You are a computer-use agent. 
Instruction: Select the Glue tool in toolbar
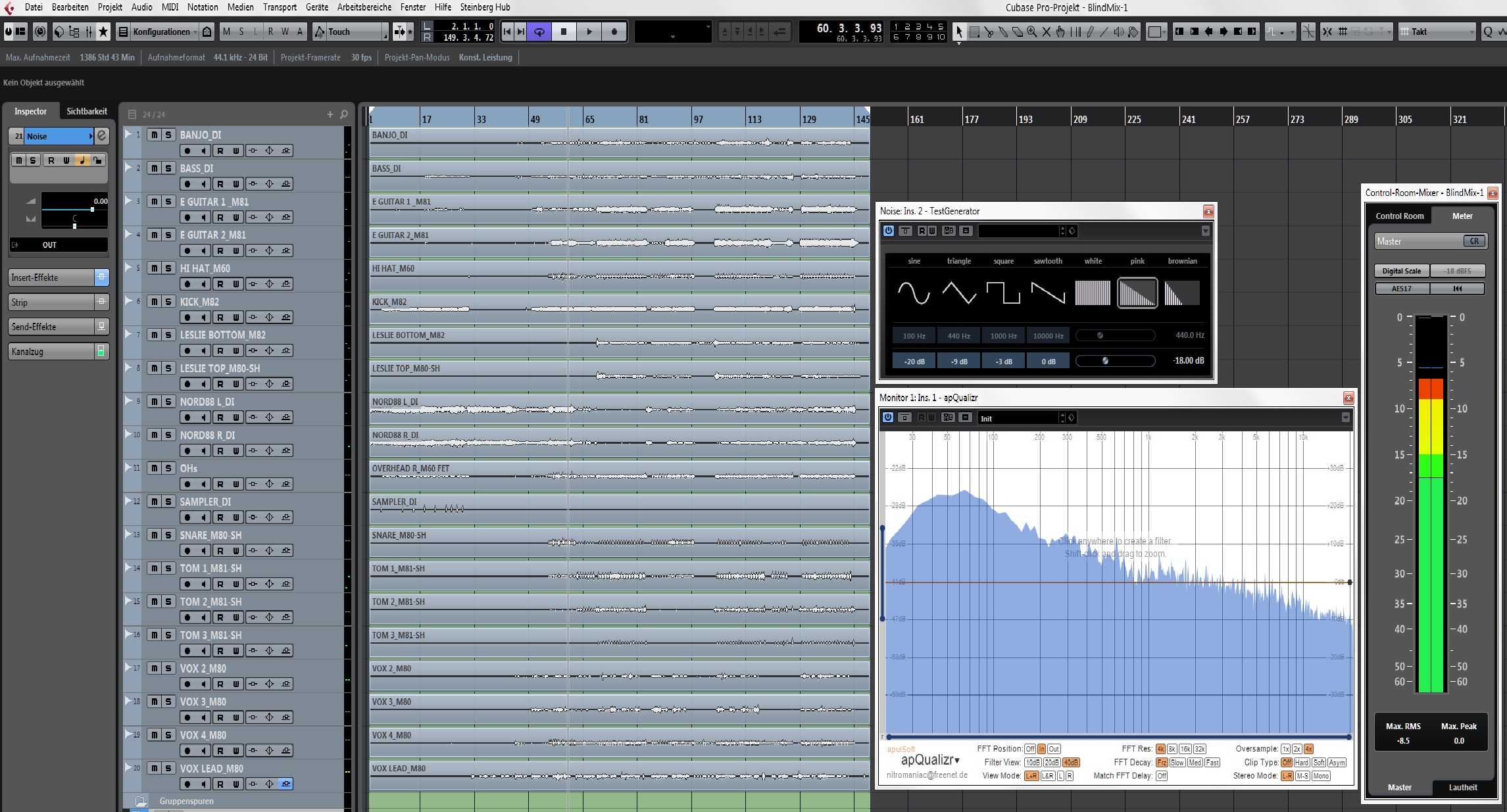pos(1003,32)
